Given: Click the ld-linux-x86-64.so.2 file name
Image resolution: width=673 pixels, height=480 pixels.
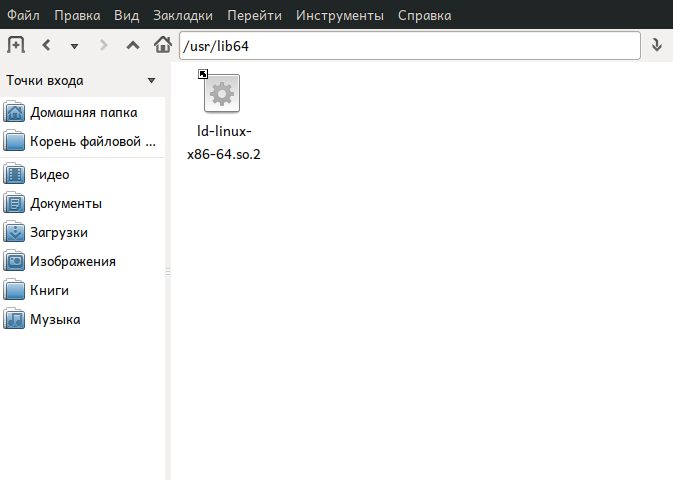Looking at the screenshot, I should pyautogui.click(x=224, y=143).
